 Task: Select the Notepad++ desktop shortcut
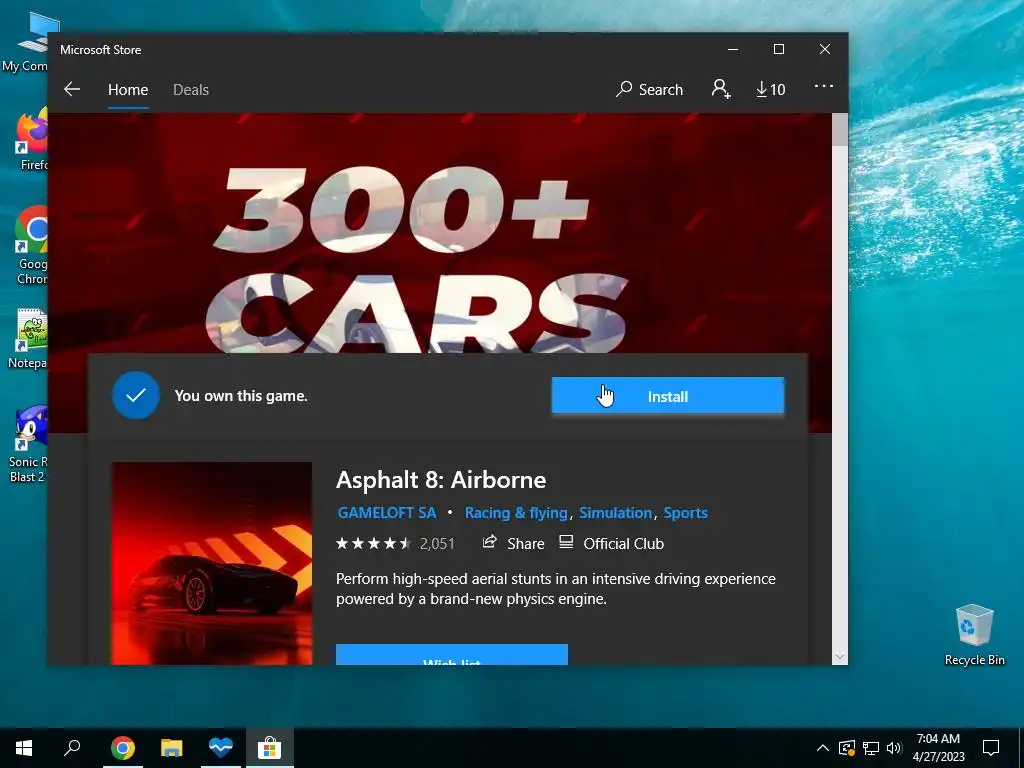(28, 340)
